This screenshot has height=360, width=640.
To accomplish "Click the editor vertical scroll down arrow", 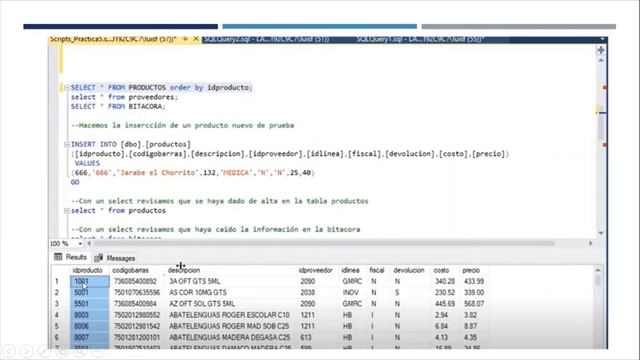I will pyautogui.click(x=601, y=233).
